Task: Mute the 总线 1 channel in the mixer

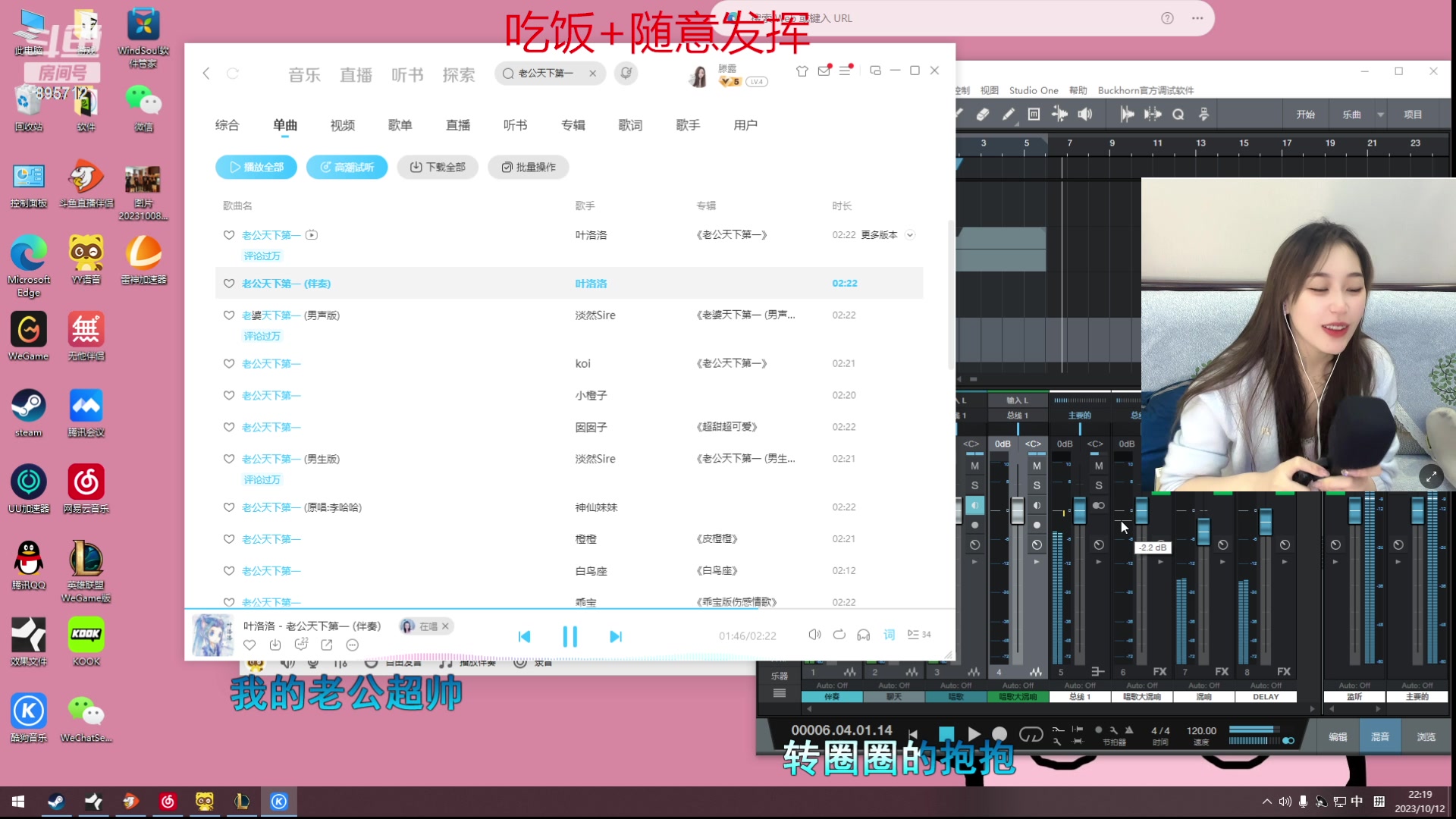Action: click(x=1037, y=466)
